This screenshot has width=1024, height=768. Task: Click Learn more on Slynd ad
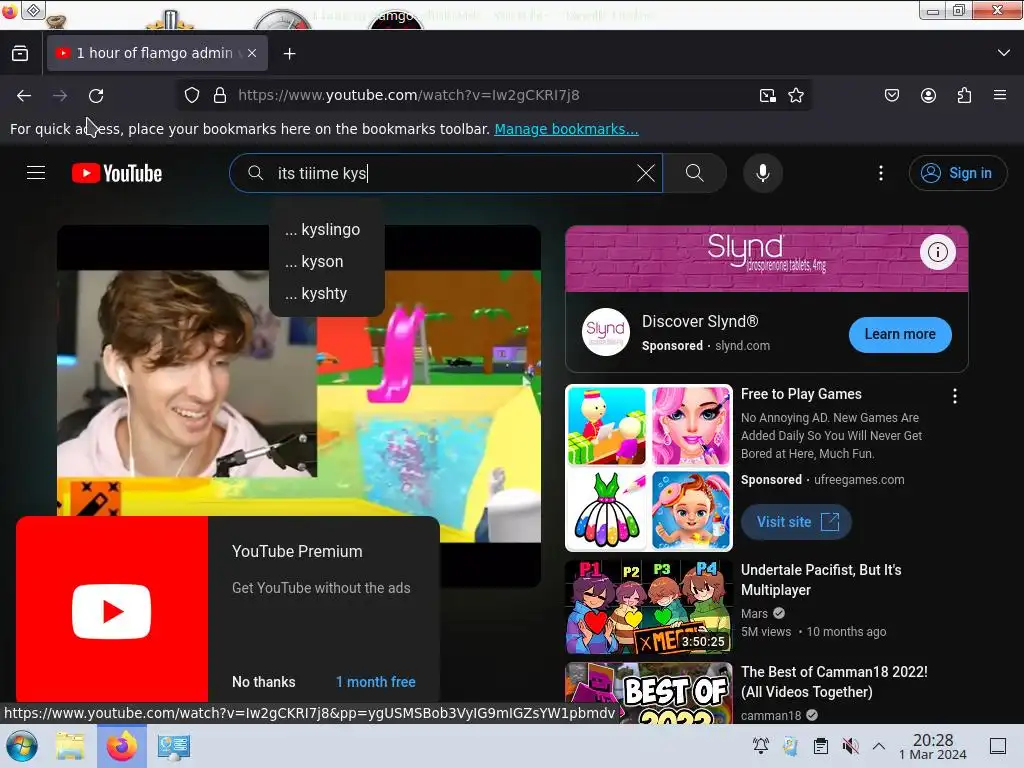[x=900, y=334]
